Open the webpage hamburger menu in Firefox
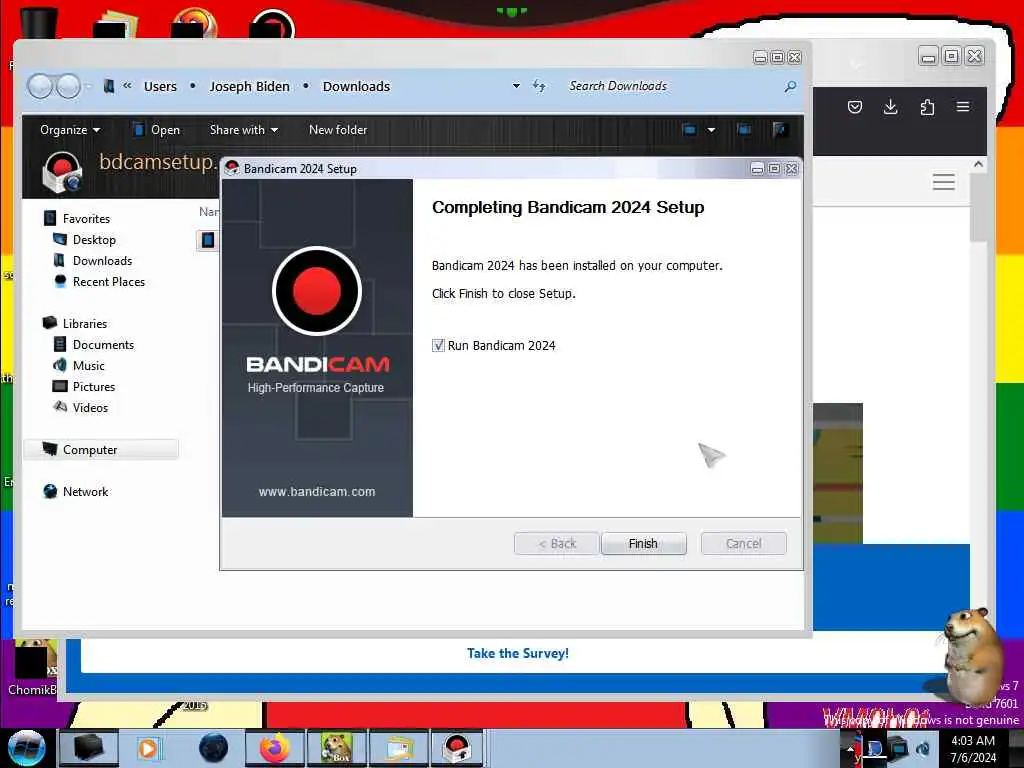 point(944,182)
